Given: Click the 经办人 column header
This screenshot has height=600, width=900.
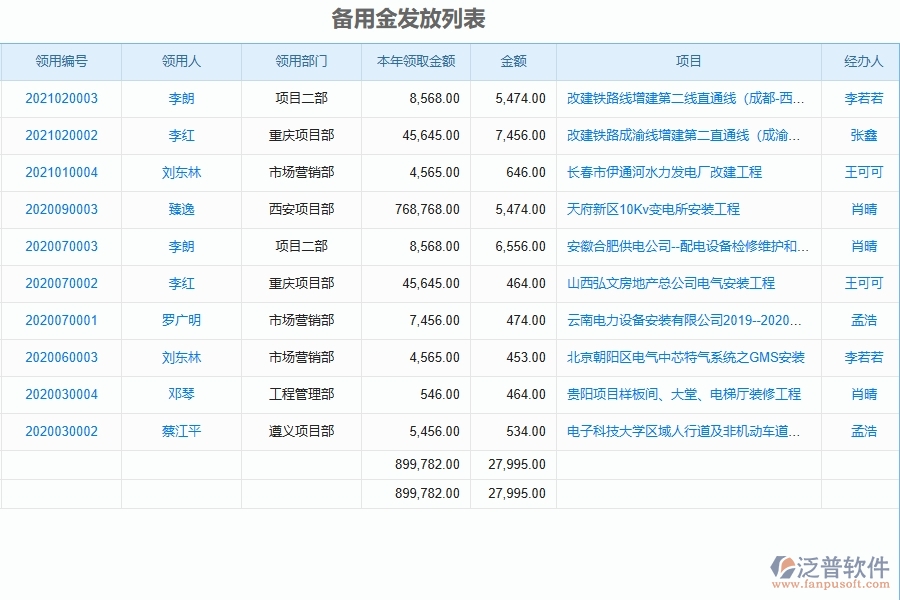Looking at the screenshot, I should point(859,61).
